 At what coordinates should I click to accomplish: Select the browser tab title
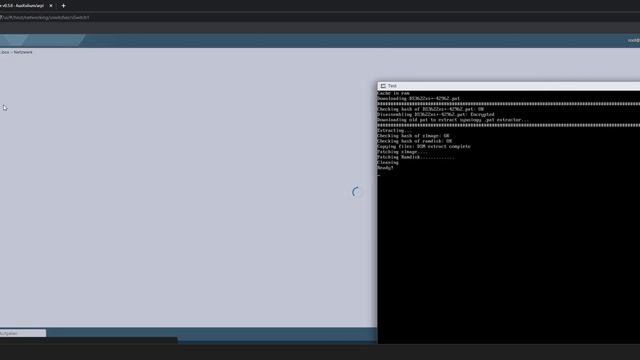(22, 6)
